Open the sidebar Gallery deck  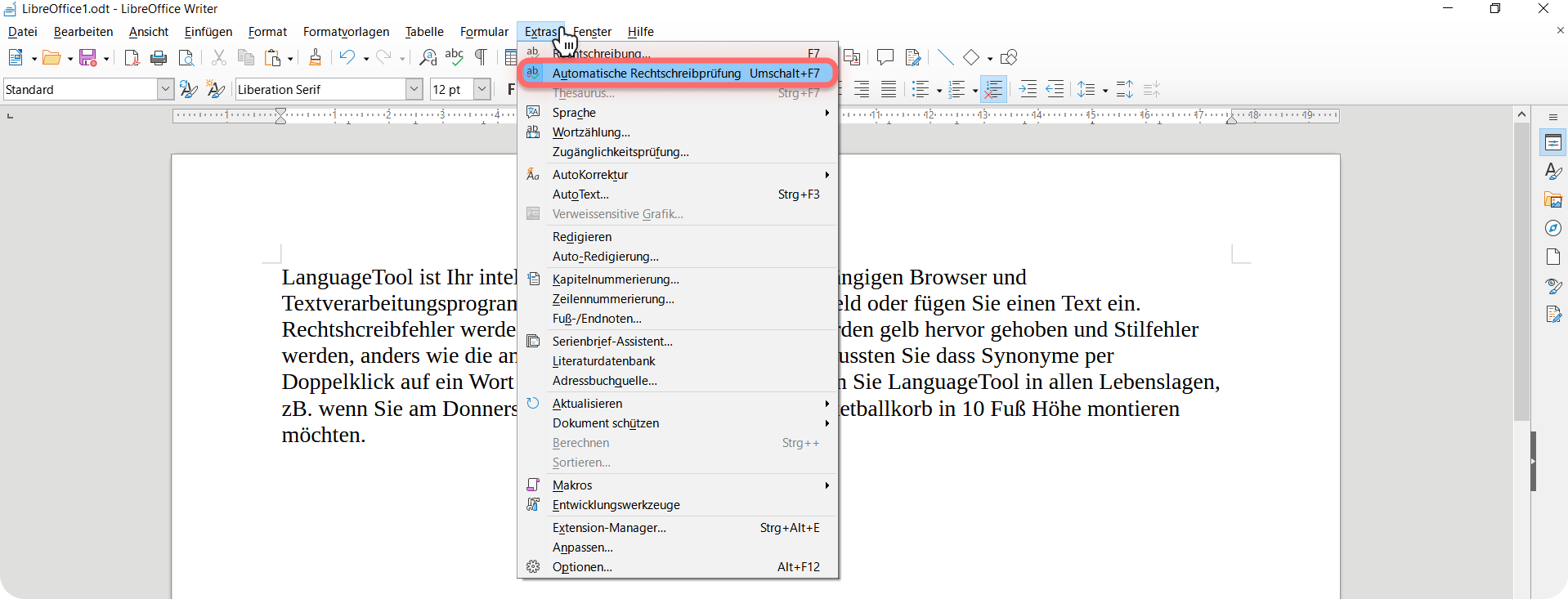1553,200
